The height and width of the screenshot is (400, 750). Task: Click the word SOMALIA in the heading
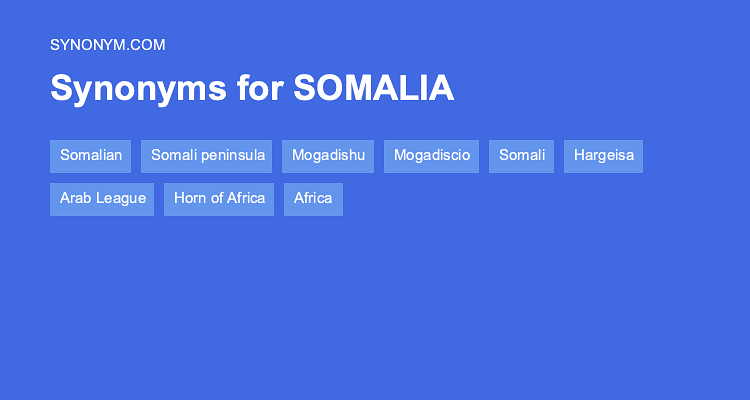[x=374, y=89]
